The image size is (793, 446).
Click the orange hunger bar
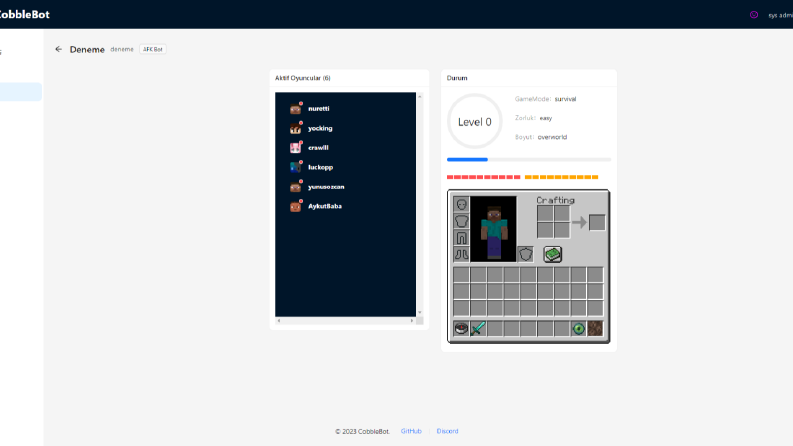pyautogui.click(x=561, y=177)
